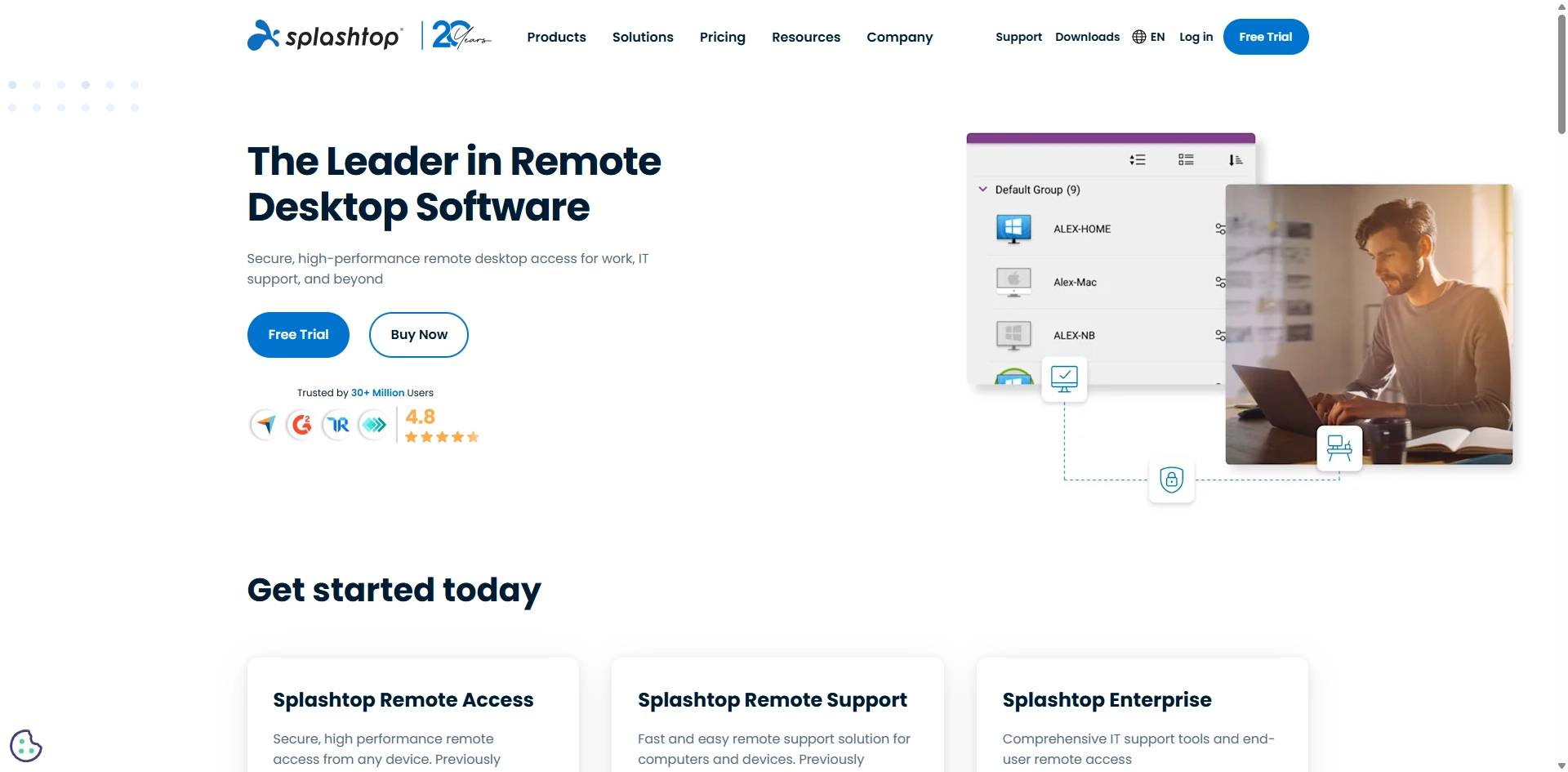Click the page vertical scrollbar thumb
This screenshot has width=1568, height=772.
1561,74
